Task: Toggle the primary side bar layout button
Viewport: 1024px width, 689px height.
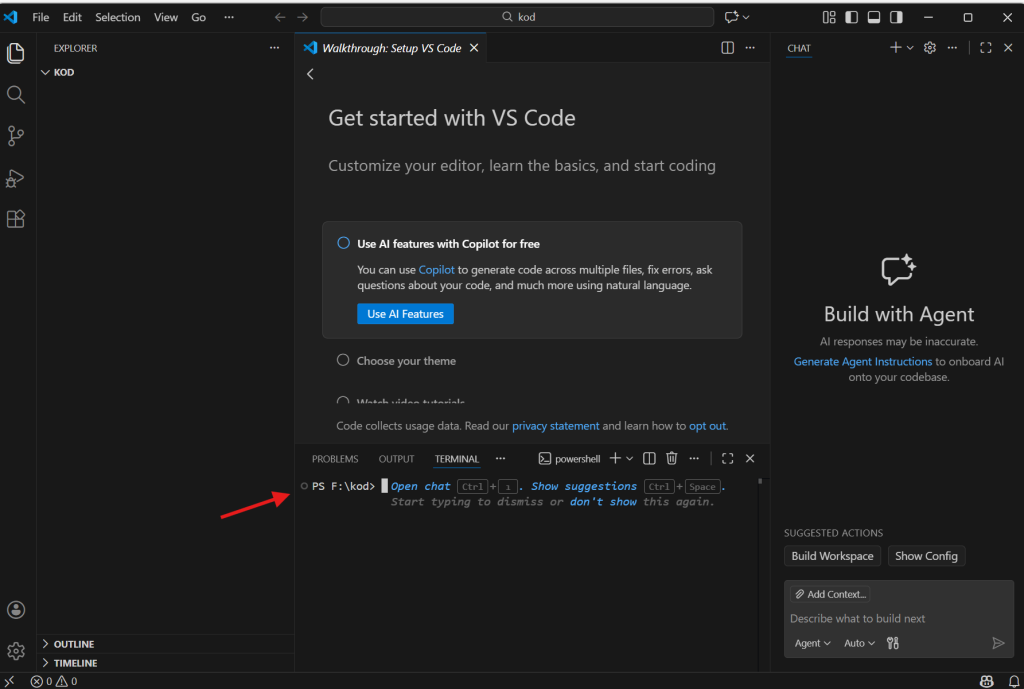Action: 851,17
